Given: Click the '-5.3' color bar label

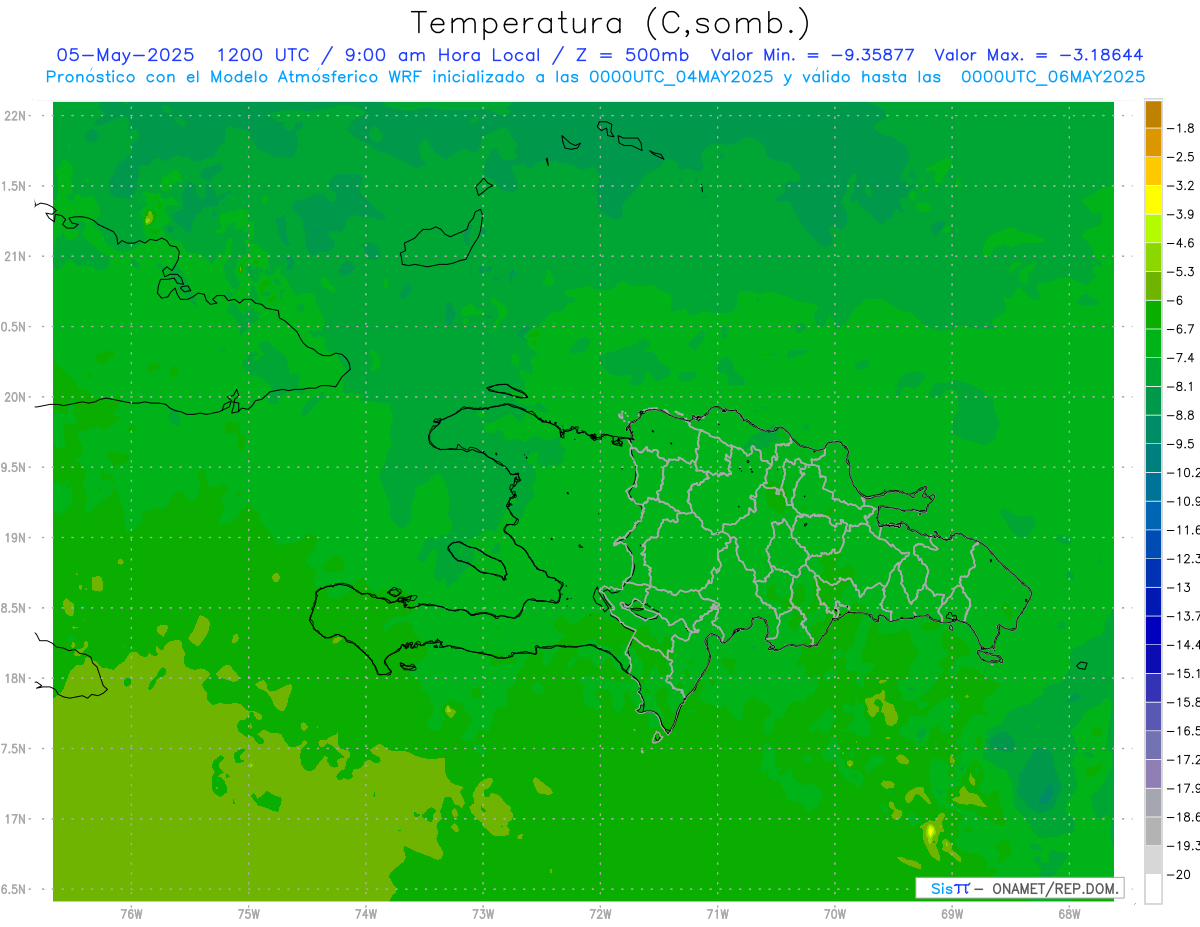Looking at the screenshot, I should 1183,271.
